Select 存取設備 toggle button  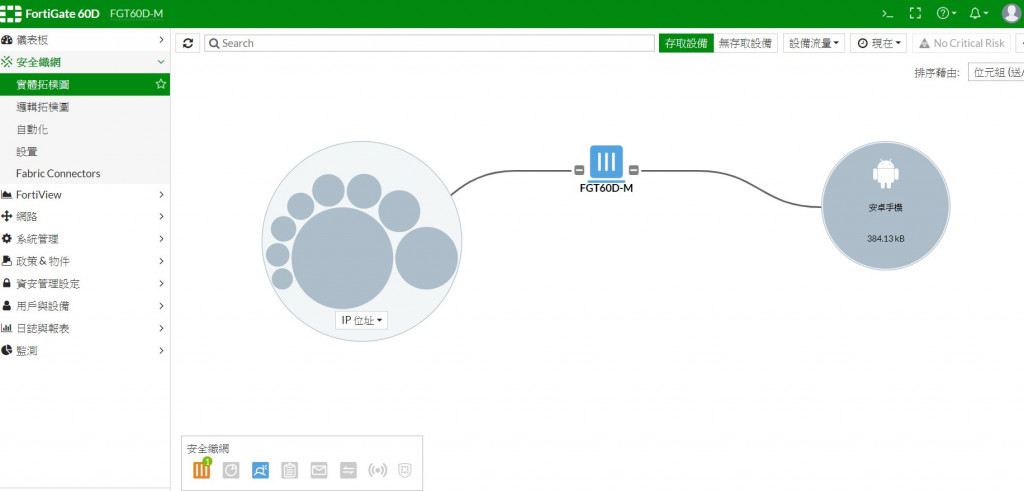686,43
